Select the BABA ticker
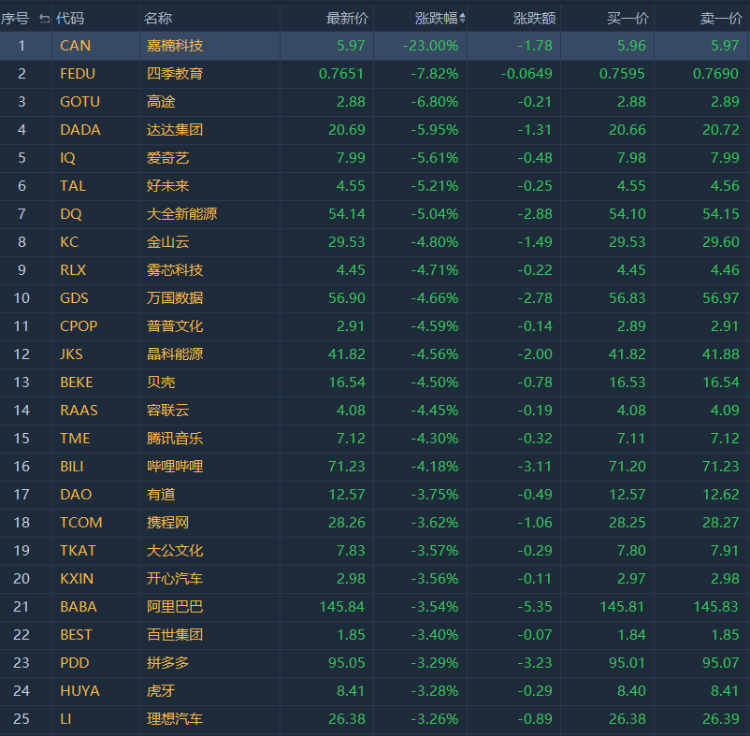The image size is (750, 736). (x=78, y=607)
